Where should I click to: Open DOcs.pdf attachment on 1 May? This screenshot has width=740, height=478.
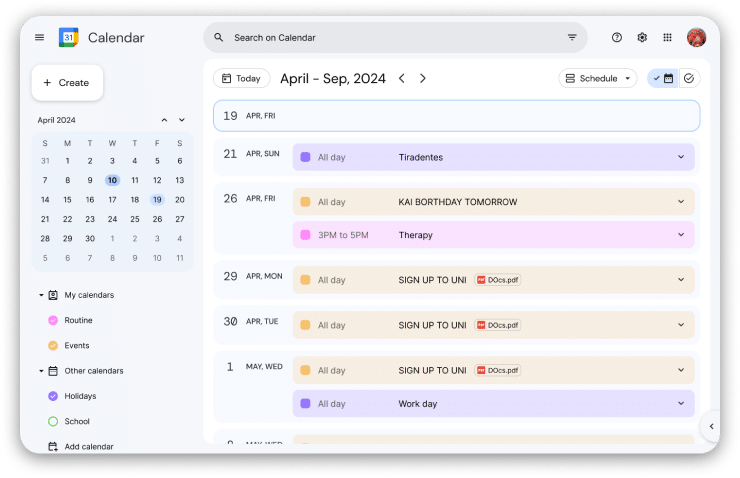tap(497, 370)
